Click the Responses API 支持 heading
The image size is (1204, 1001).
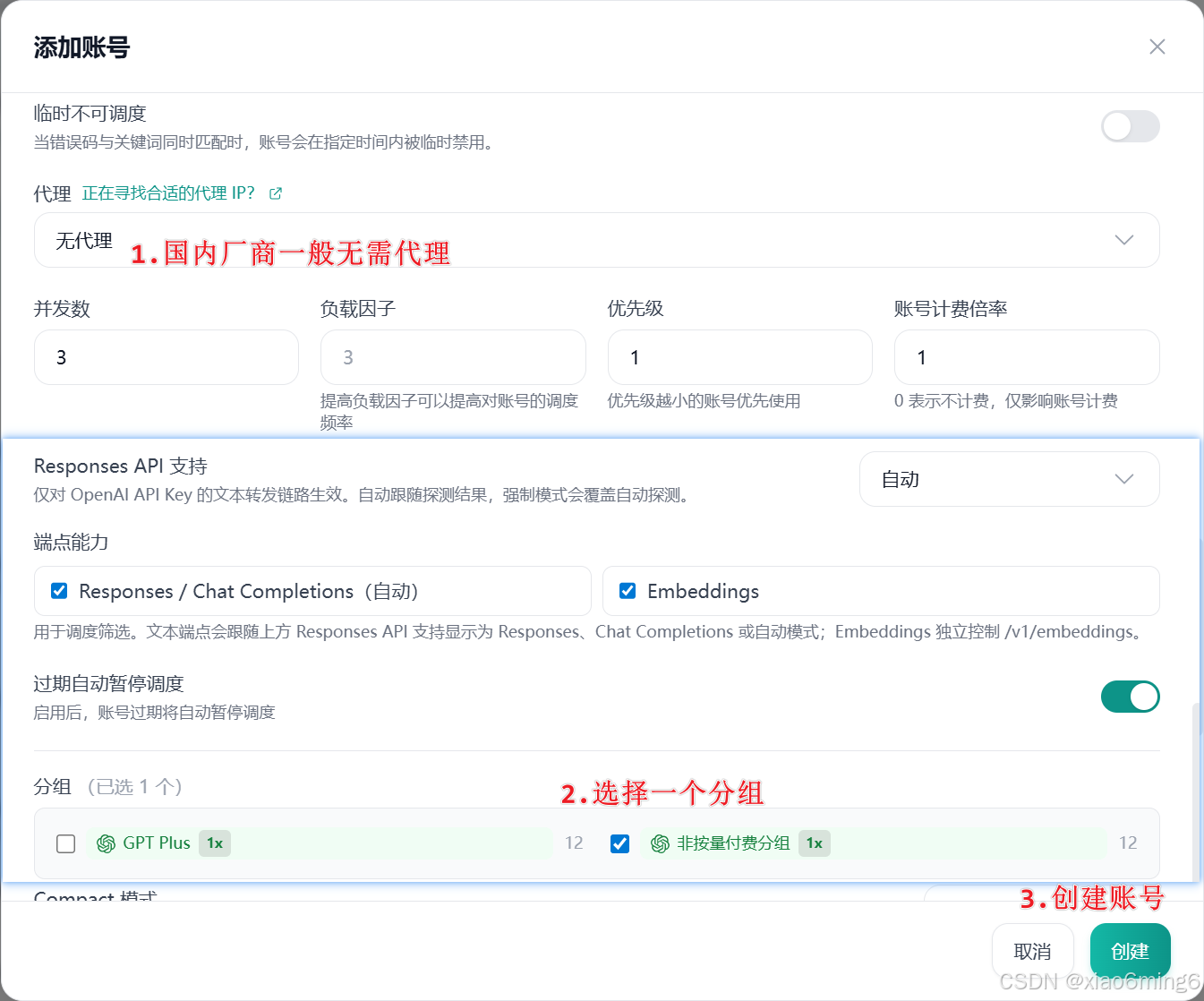[x=121, y=466]
